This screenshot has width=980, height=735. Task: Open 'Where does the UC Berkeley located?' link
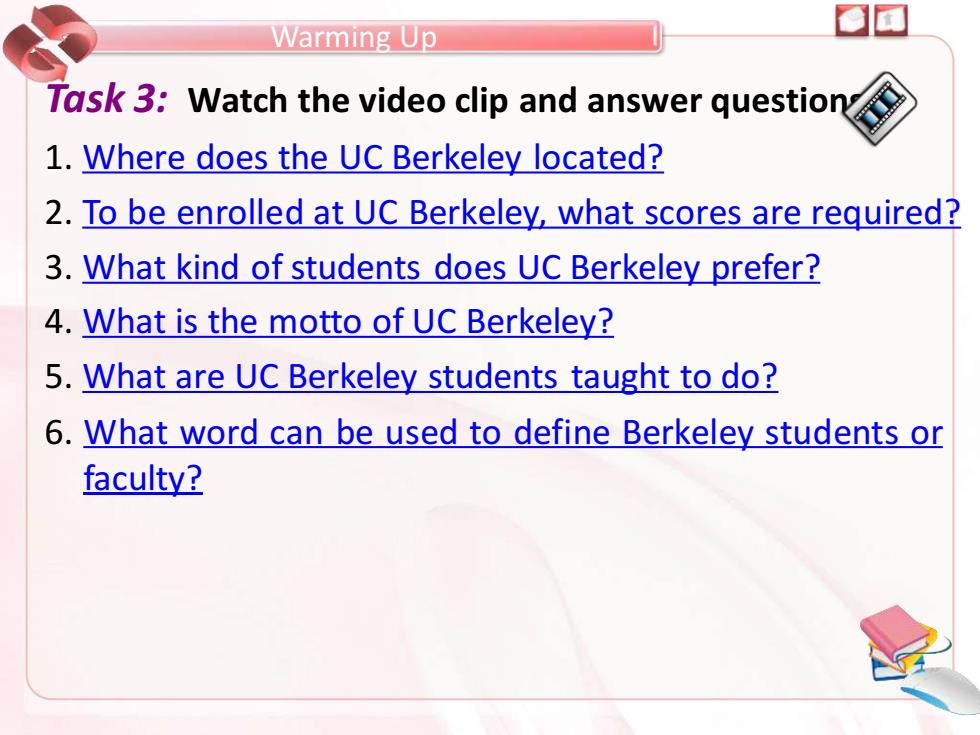(x=373, y=157)
